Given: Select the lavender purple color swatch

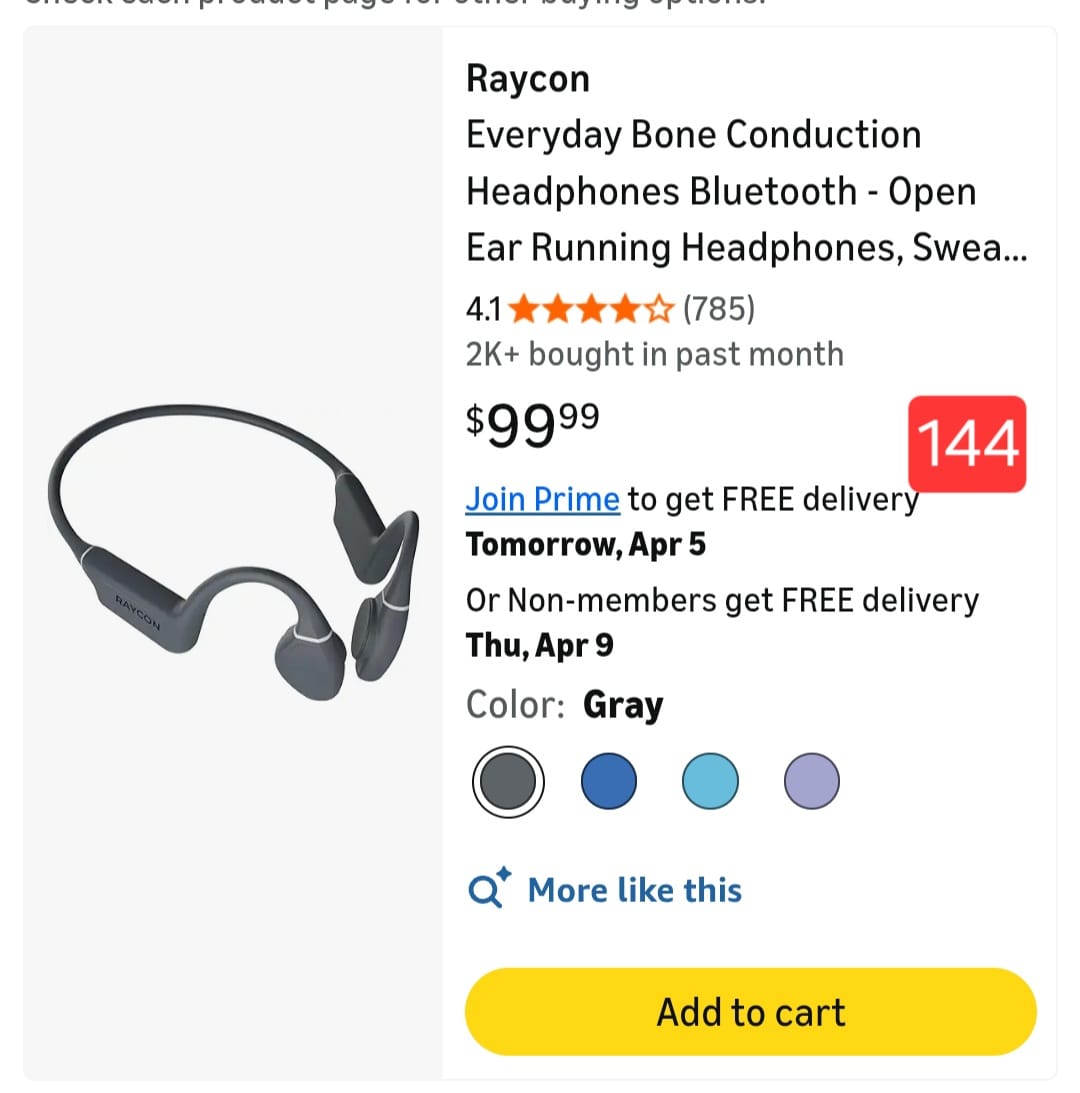Looking at the screenshot, I should pos(811,782).
